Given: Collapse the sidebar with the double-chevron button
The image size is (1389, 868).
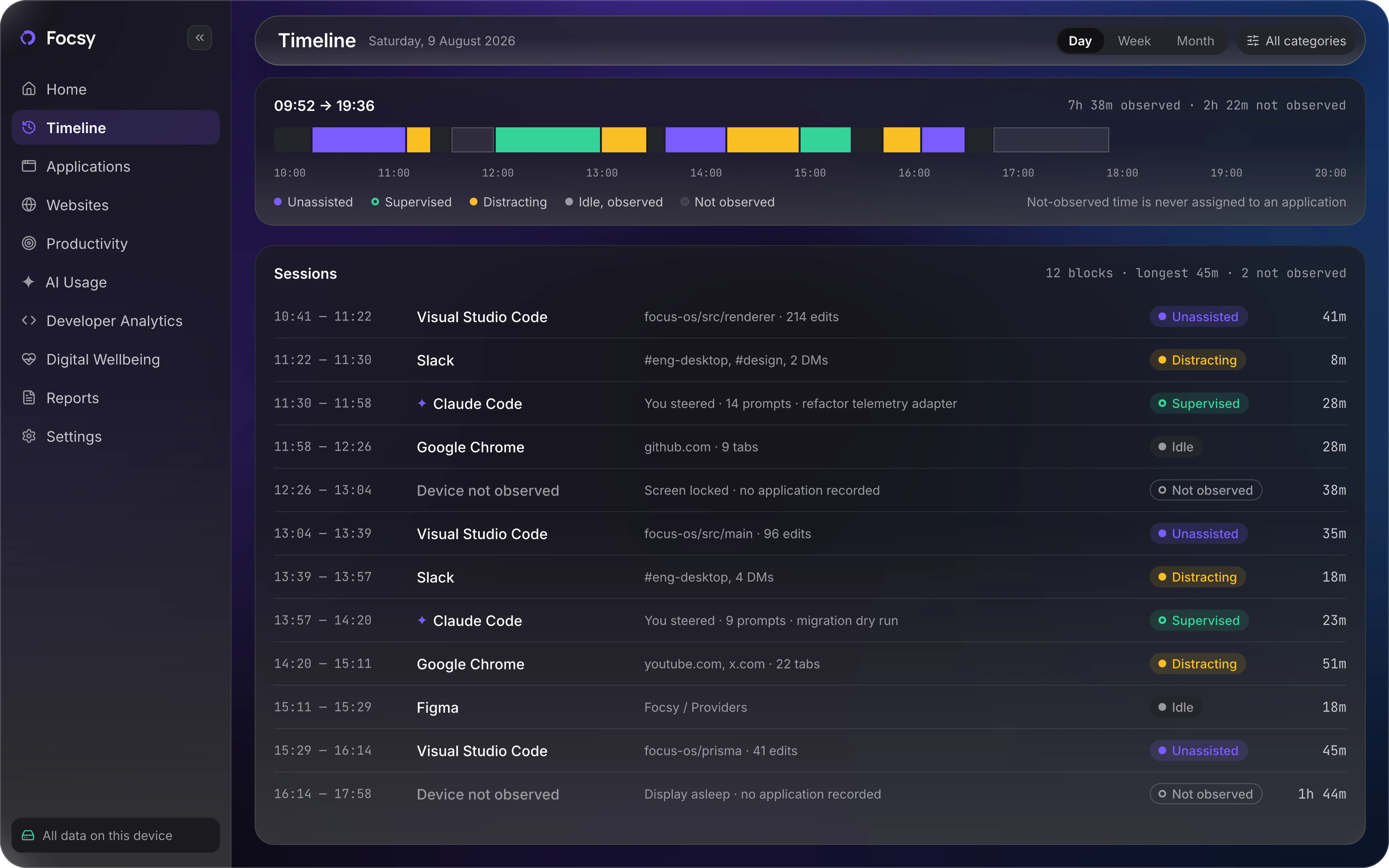Looking at the screenshot, I should pyautogui.click(x=200, y=38).
